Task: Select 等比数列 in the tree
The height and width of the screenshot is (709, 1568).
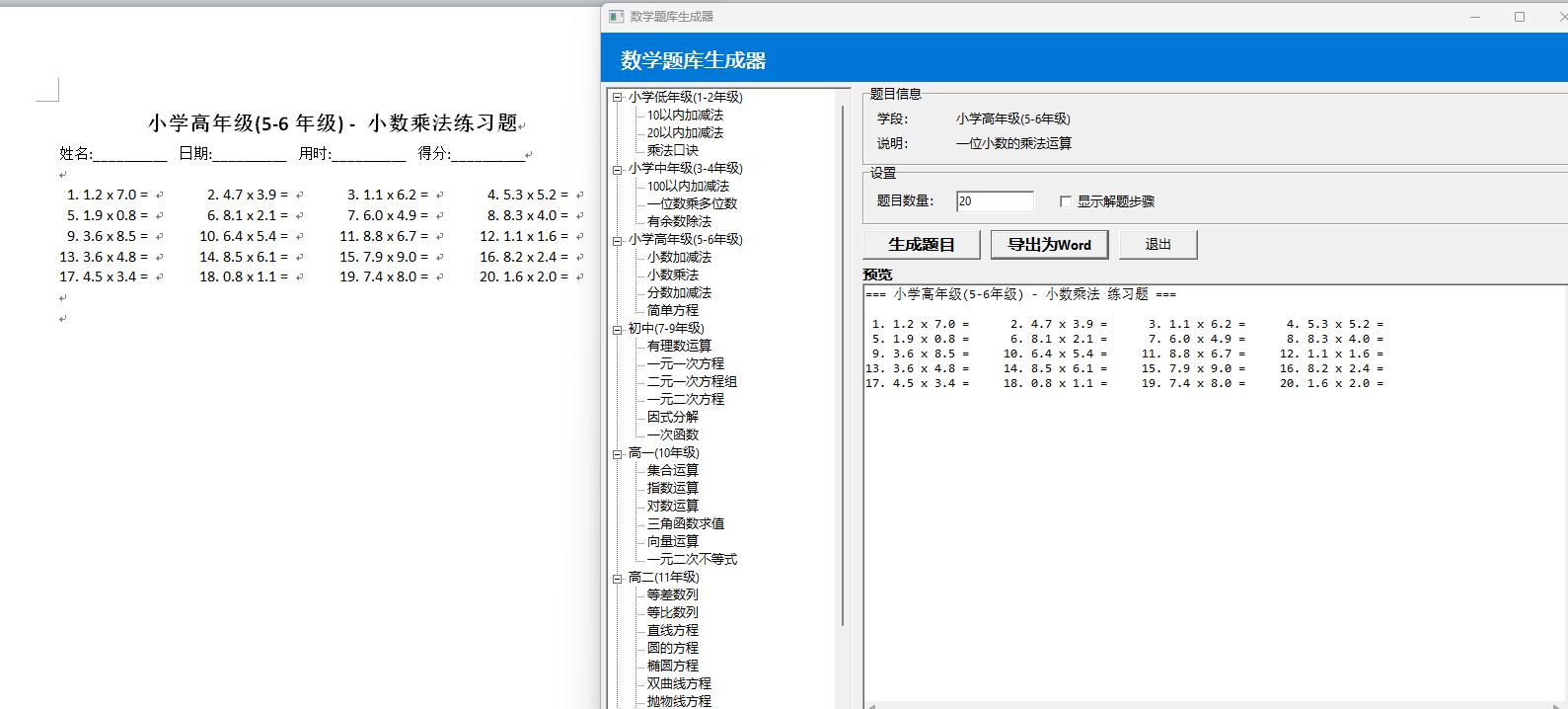Action: (x=672, y=613)
